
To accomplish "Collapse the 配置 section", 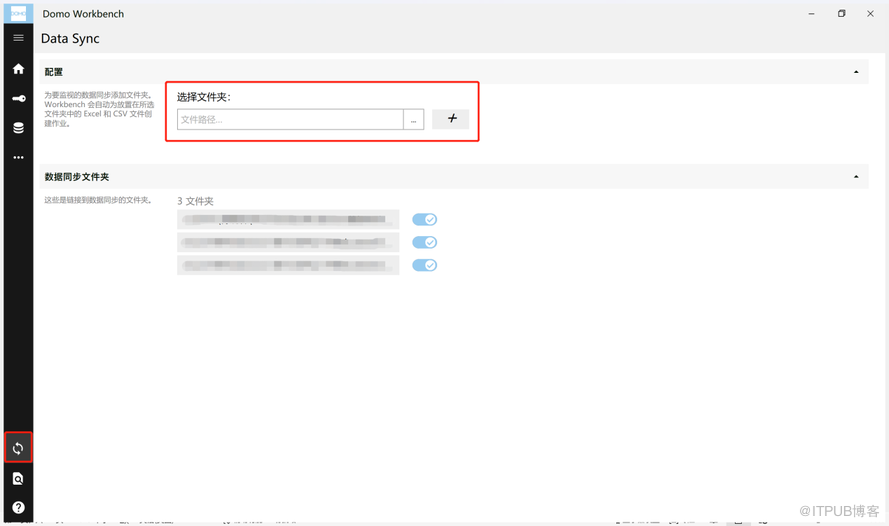I will [x=856, y=72].
